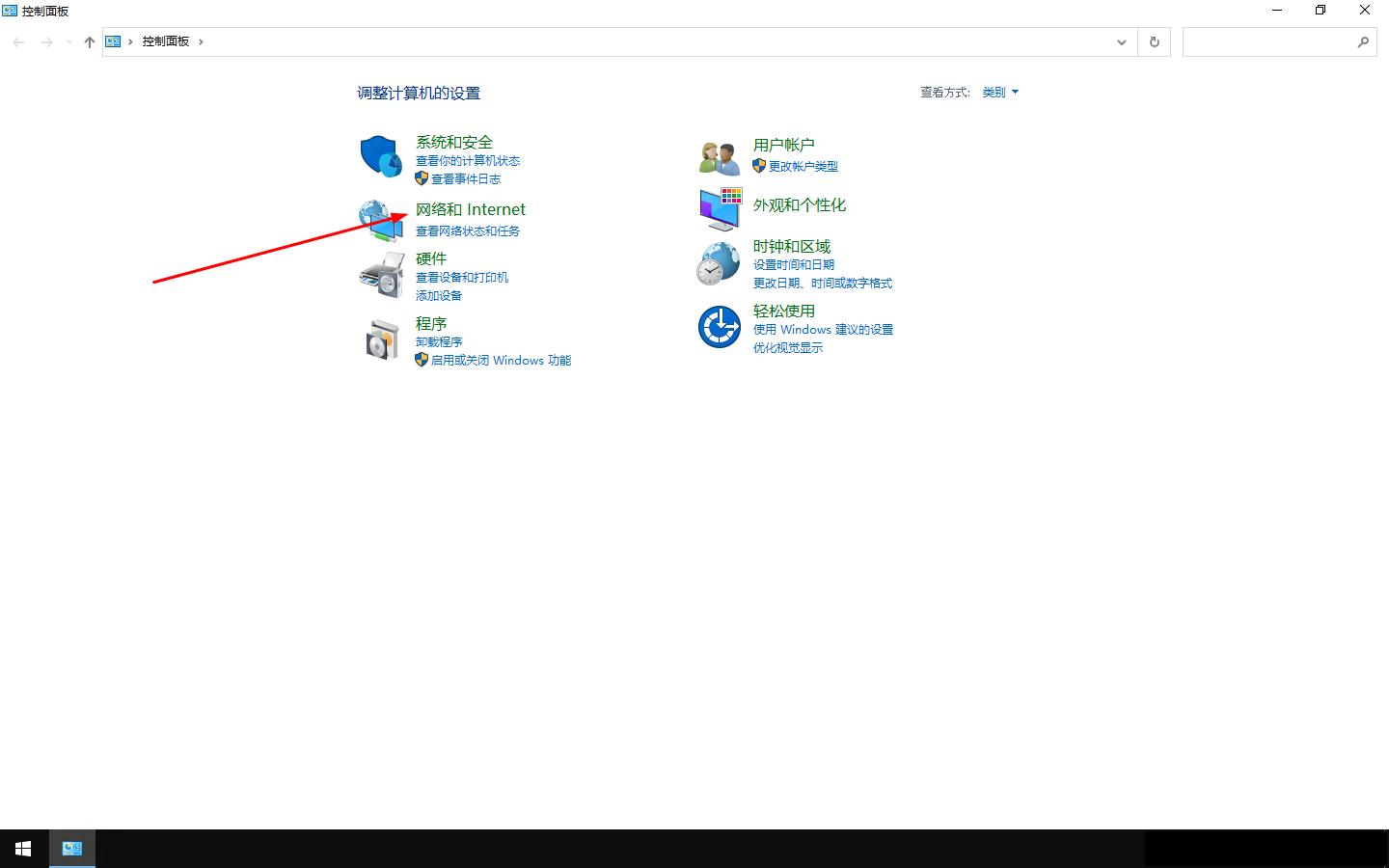
Task: Click the System and Security shield icon
Action: tap(380, 156)
